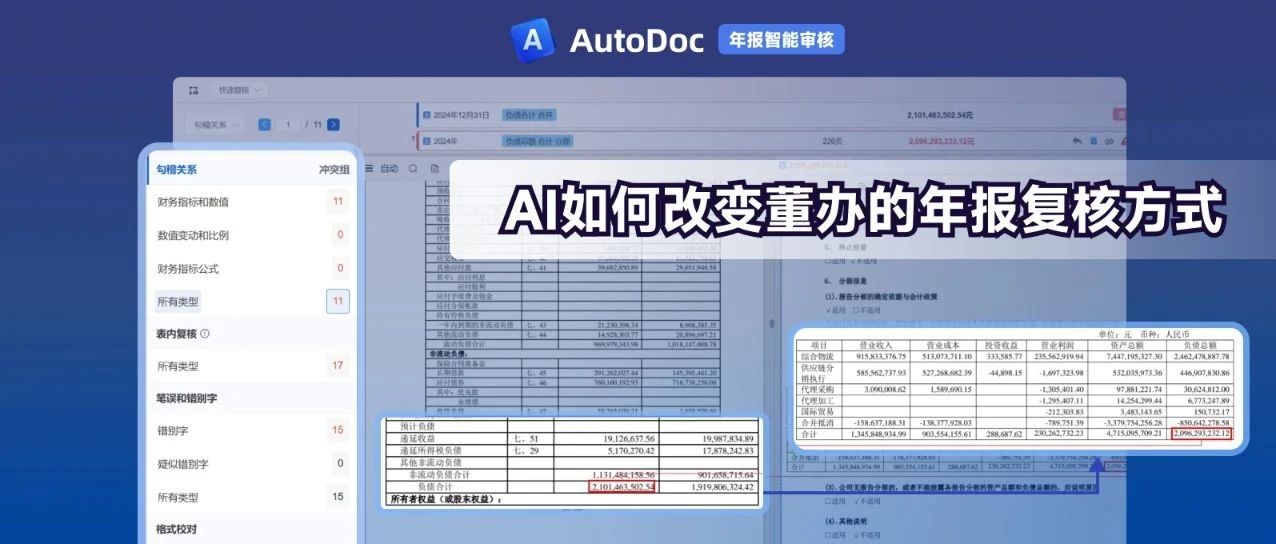Click the 营业收入 column header
Image resolution: width=1276 pixels, height=544 pixels.
click(x=878, y=344)
